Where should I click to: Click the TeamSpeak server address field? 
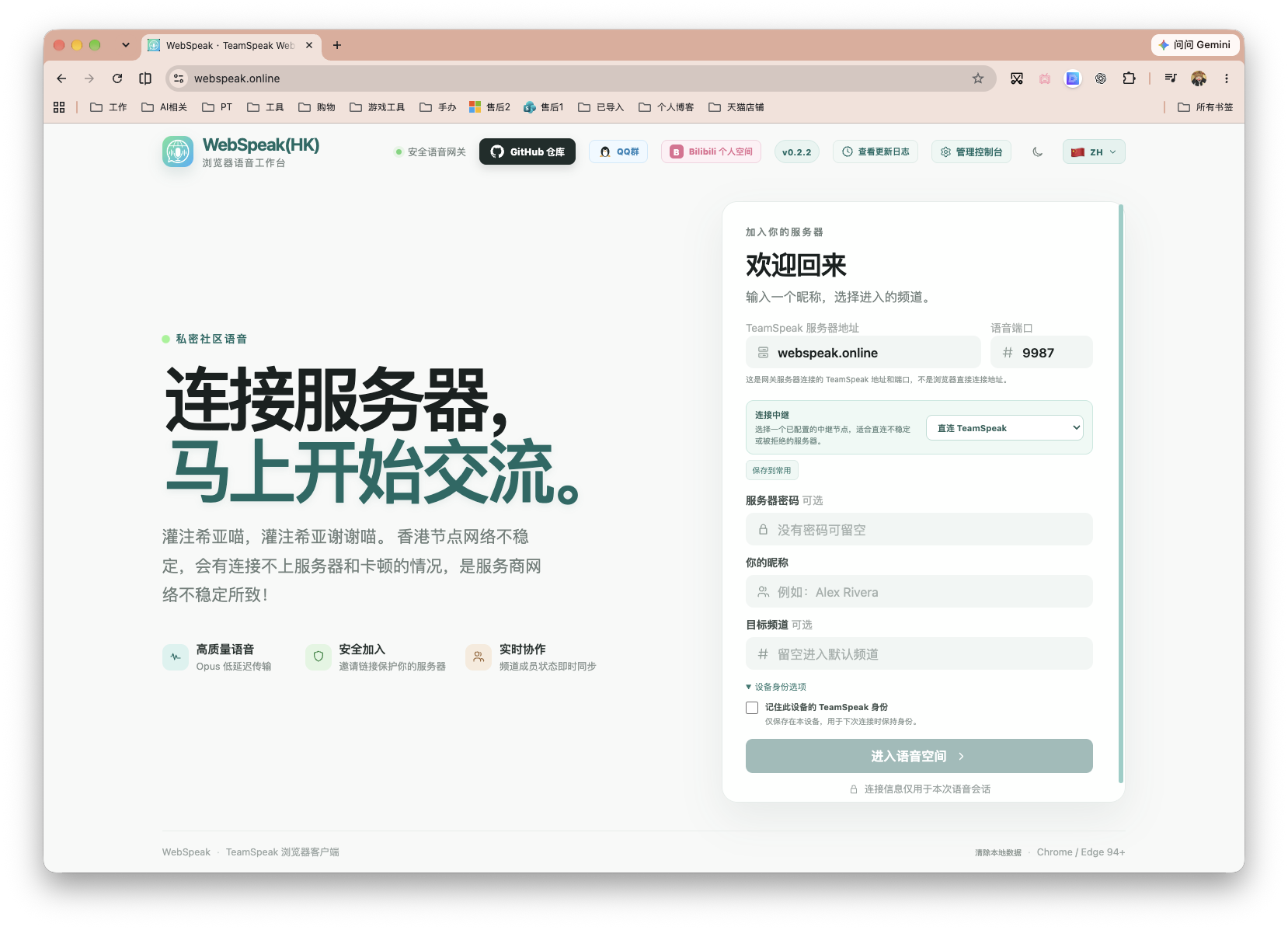(x=863, y=352)
